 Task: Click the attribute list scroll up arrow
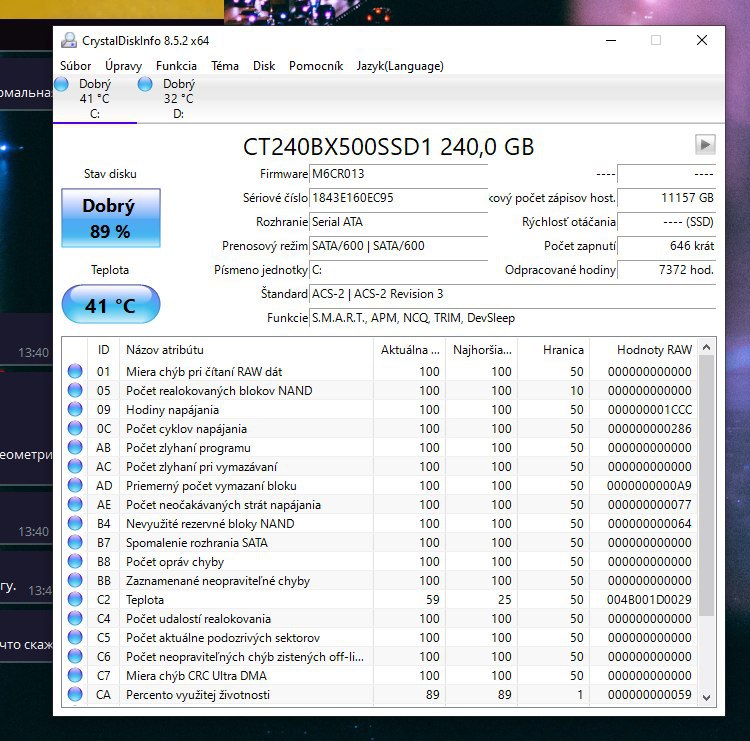[706, 347]
